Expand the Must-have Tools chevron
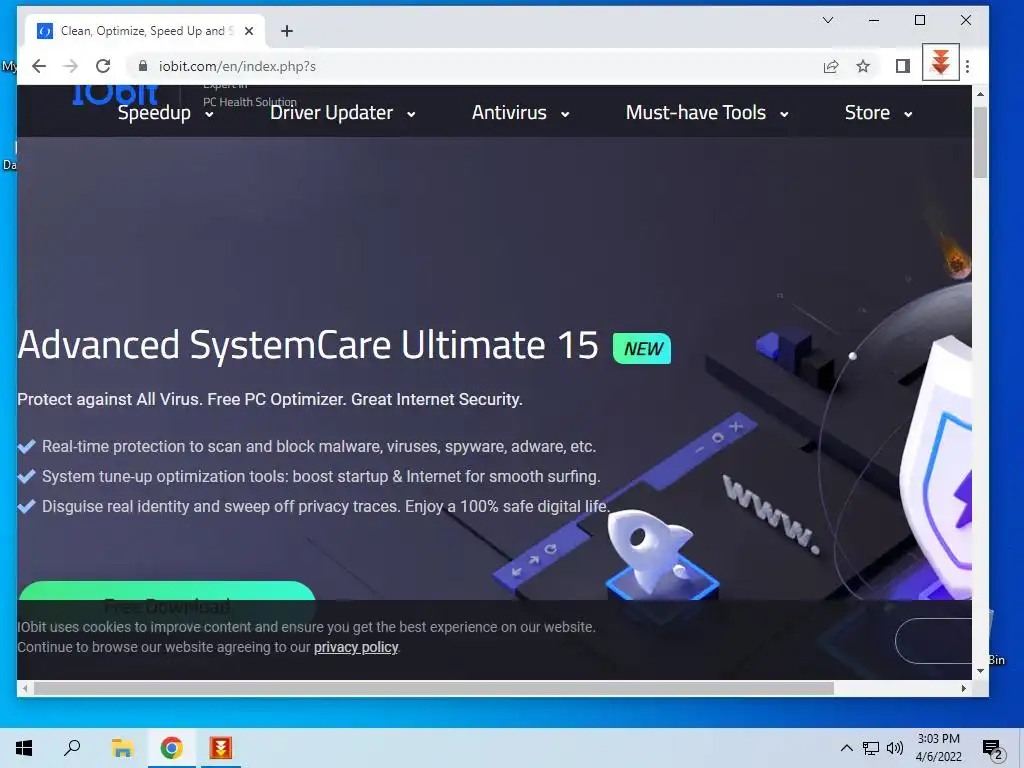1024x768 pixels. coord(784,114)
